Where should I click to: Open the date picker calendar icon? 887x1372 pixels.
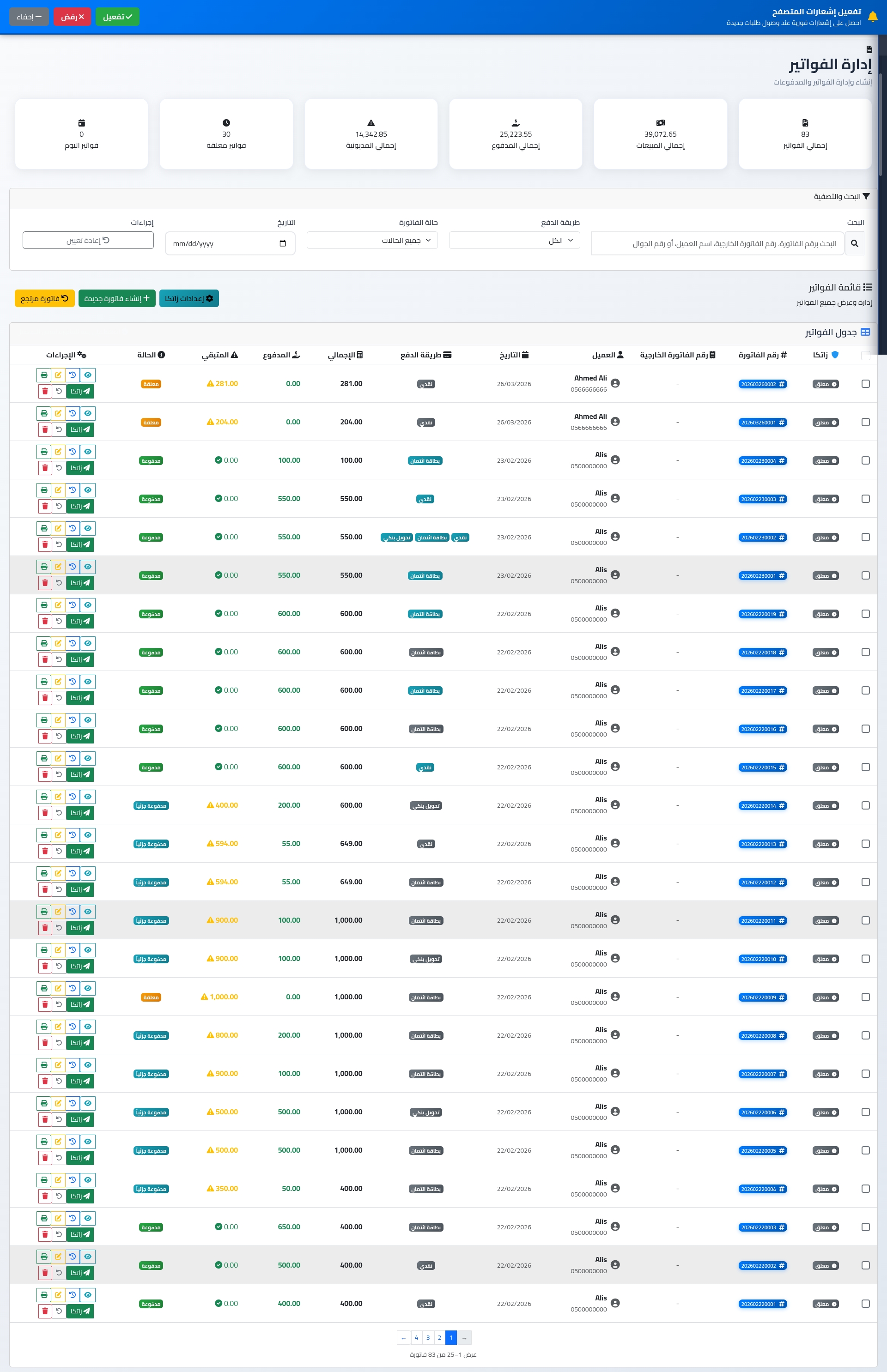[282, 243]
